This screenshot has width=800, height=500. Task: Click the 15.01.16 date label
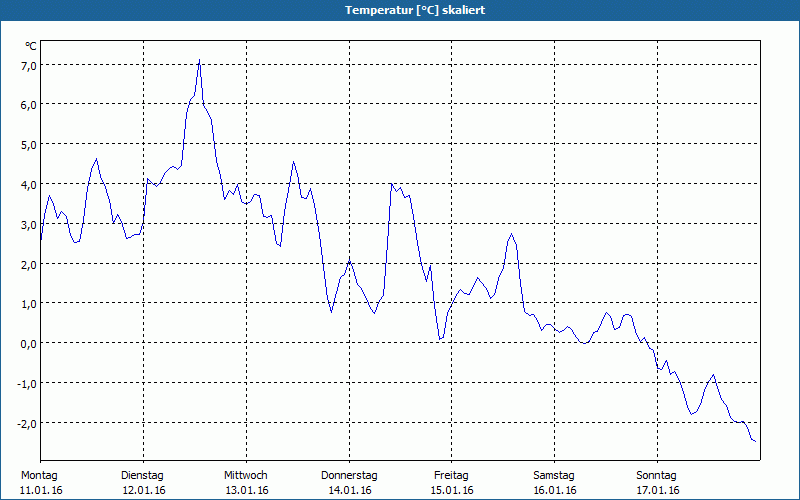(452, 490)
